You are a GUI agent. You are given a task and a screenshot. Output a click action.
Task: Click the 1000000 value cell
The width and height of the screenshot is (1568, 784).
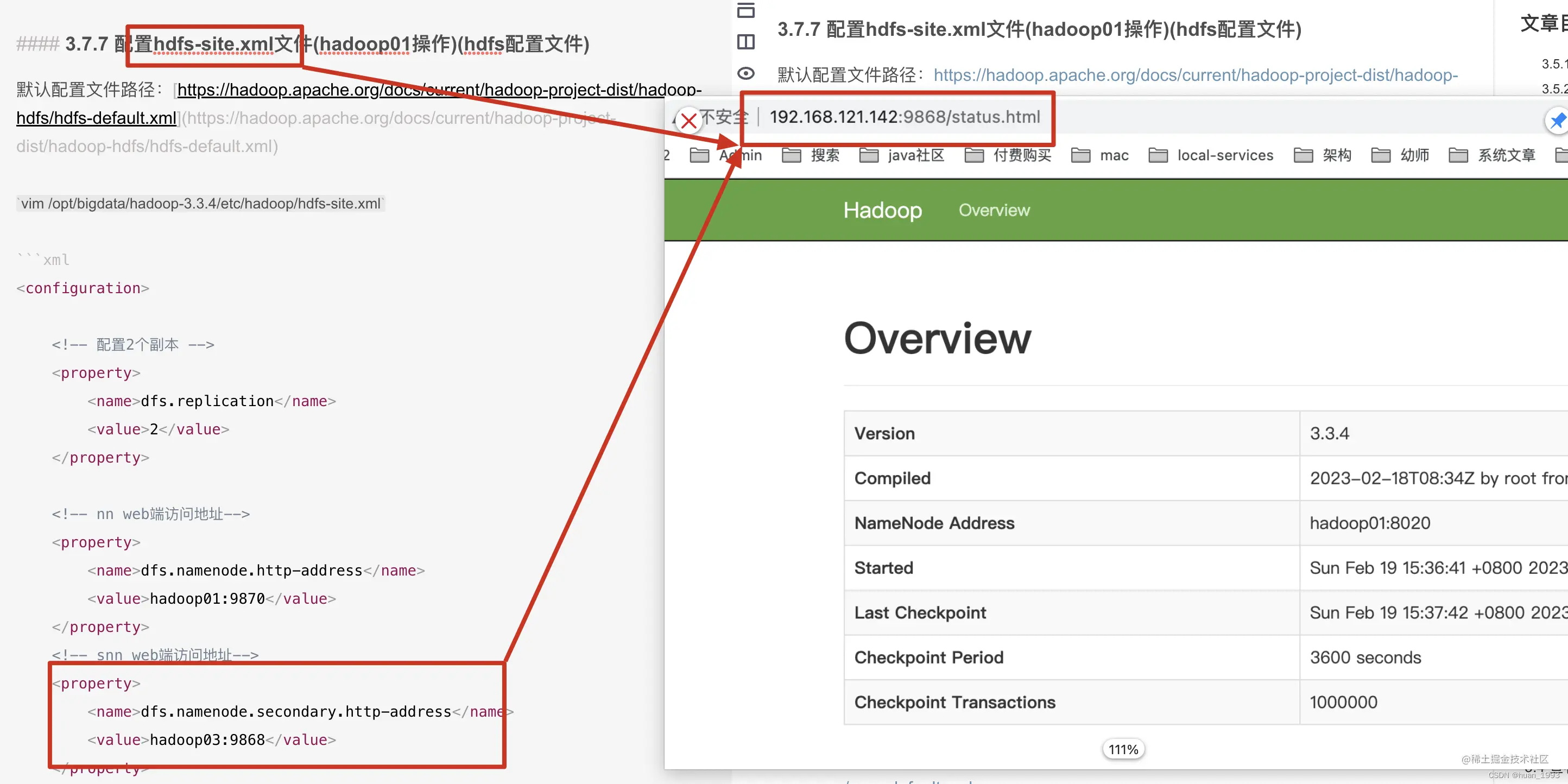[x=1343, y=703]
